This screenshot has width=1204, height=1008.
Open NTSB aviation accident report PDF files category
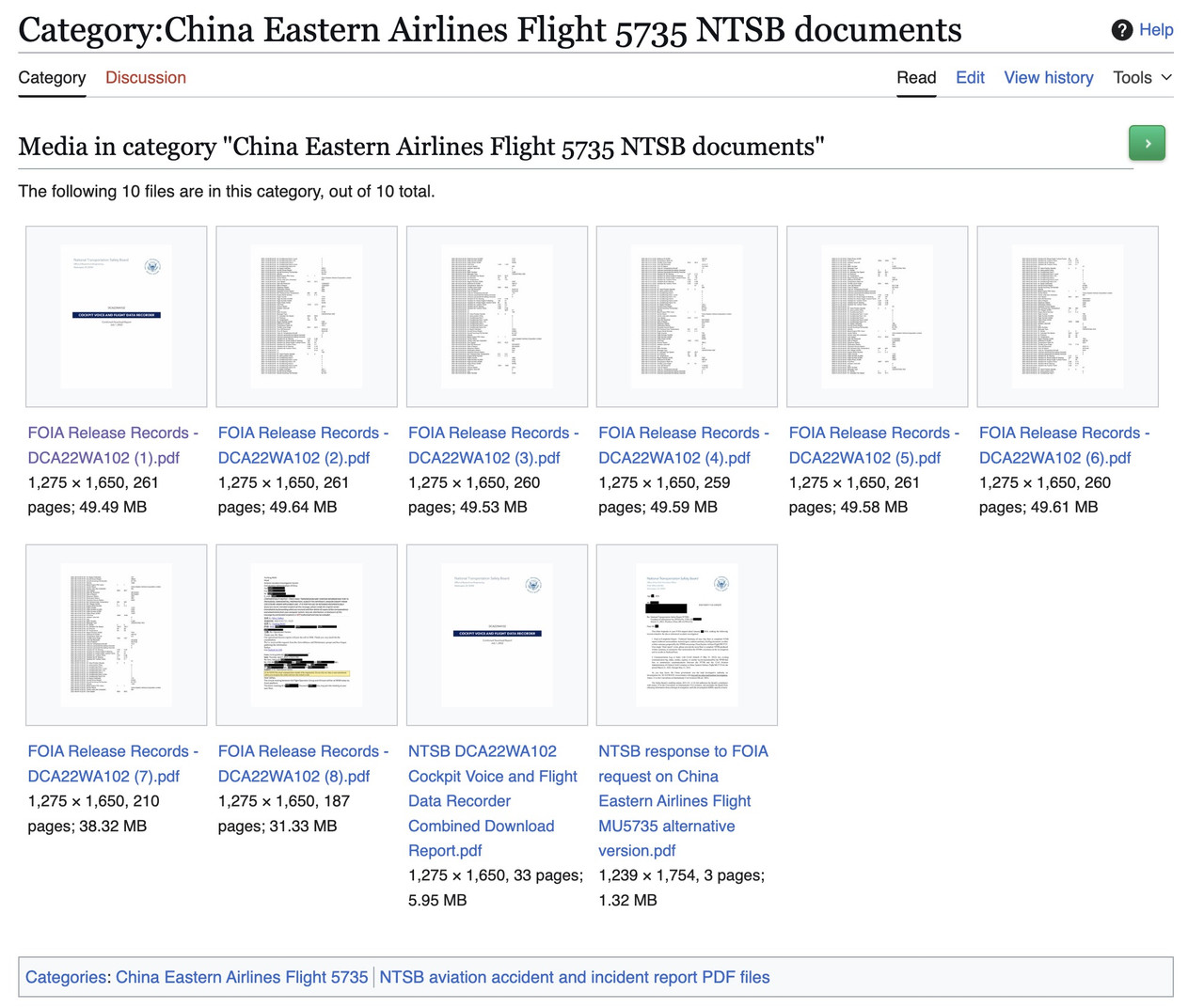[x=575, y=977]
